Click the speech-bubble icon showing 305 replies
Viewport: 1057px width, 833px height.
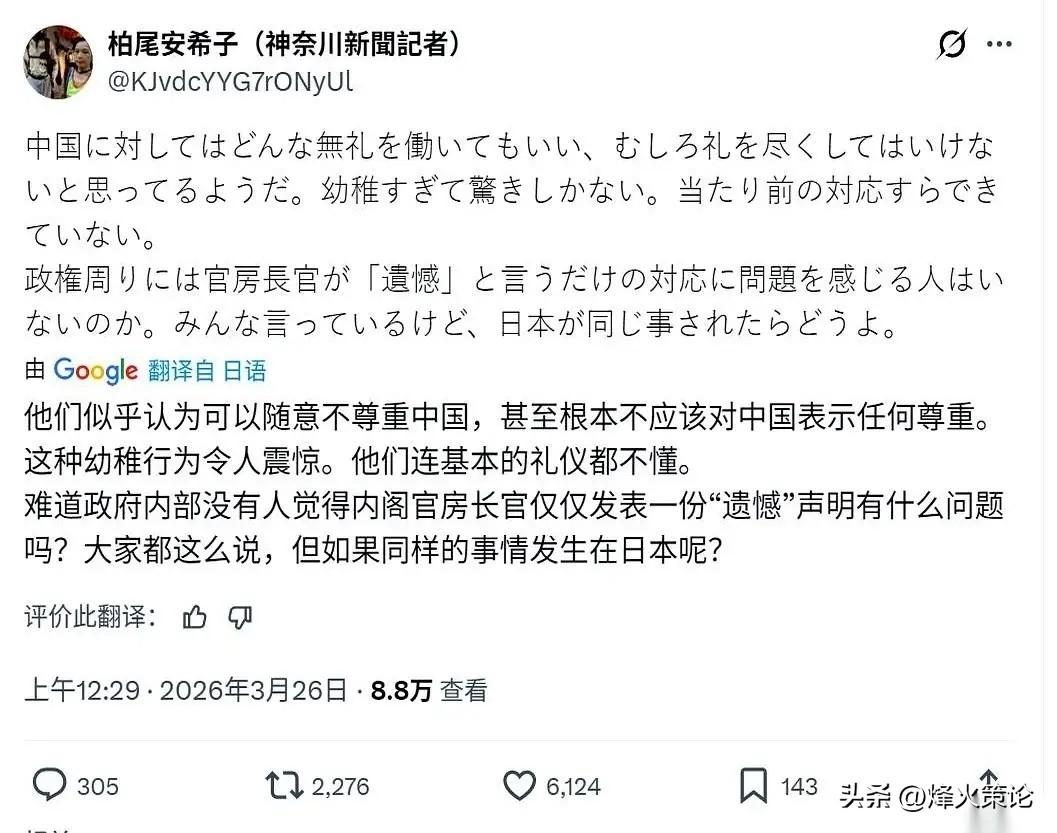pos(75,788)
